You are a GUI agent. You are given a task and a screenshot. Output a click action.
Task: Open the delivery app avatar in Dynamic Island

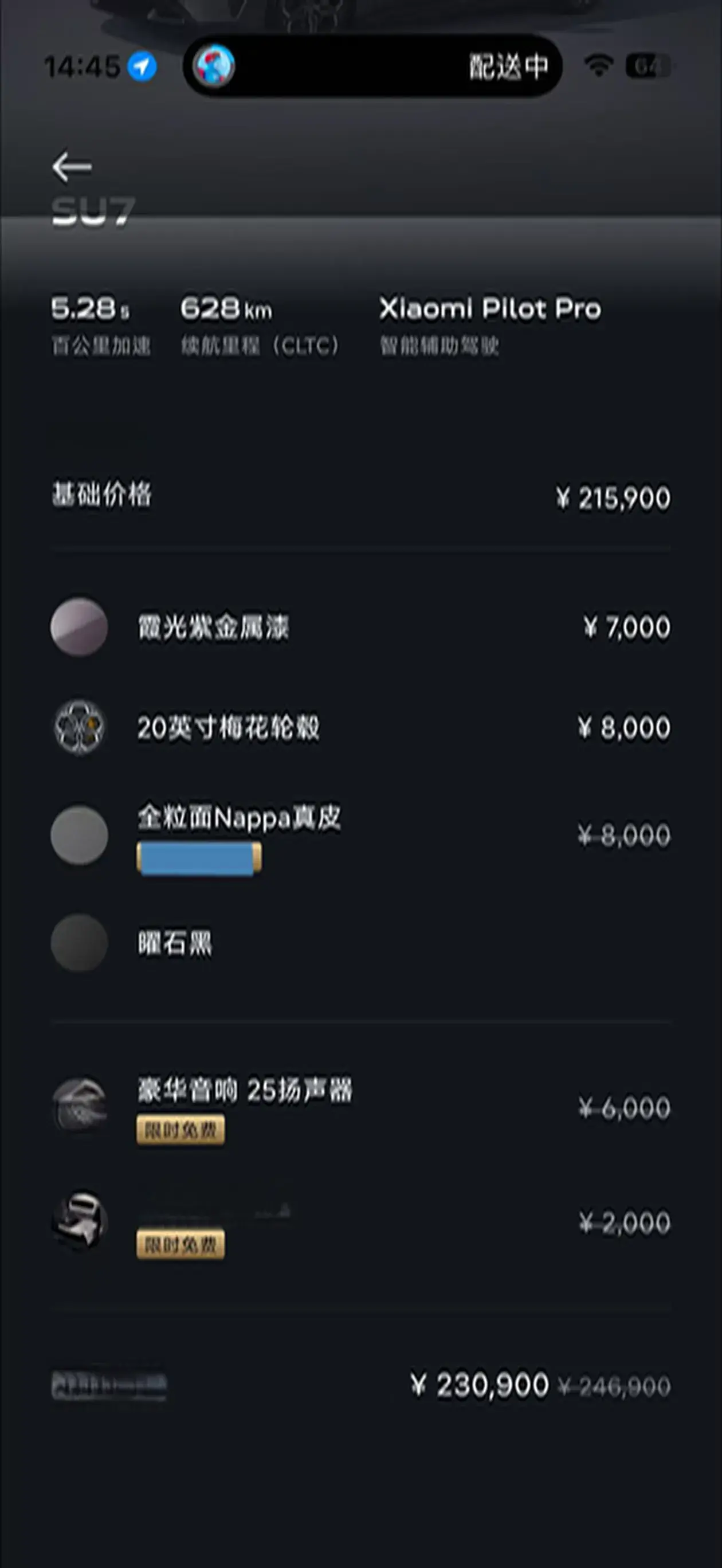click(214, 66)
